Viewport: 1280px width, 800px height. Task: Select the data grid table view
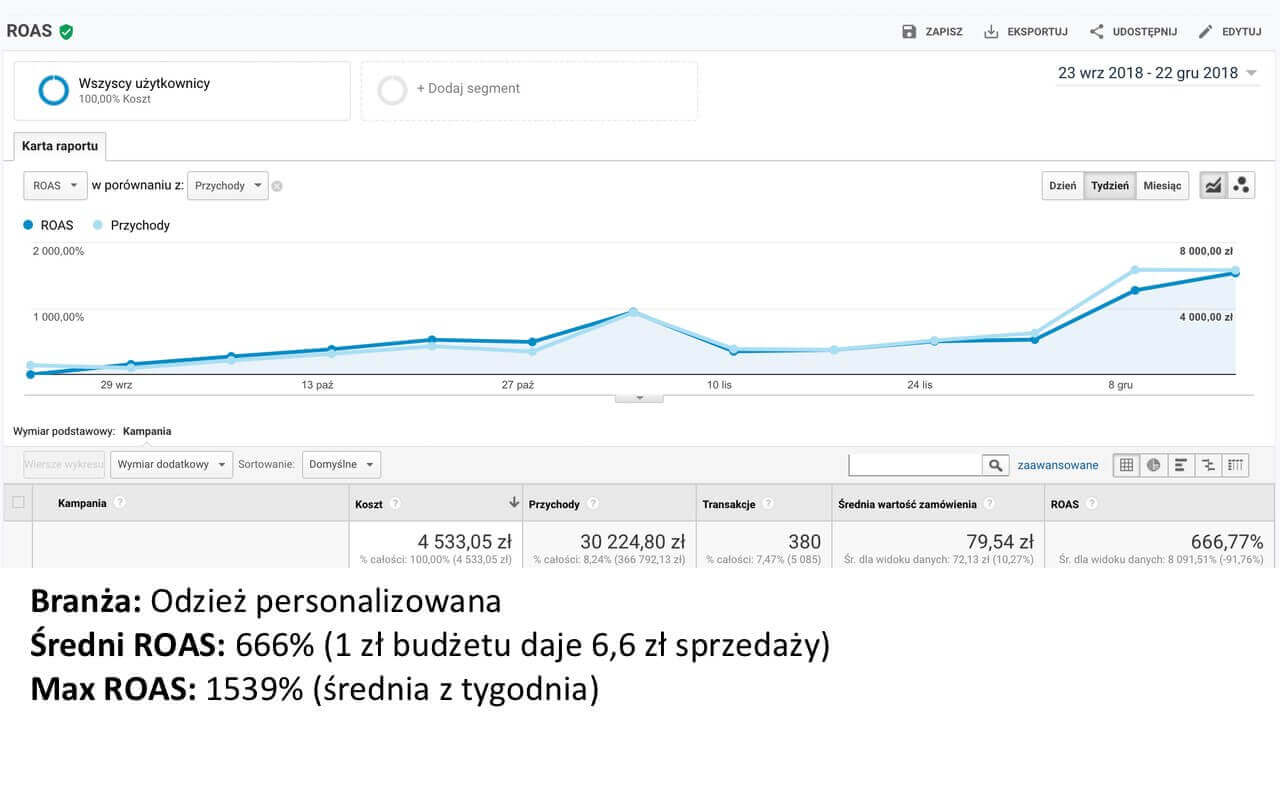[1127, 465]
